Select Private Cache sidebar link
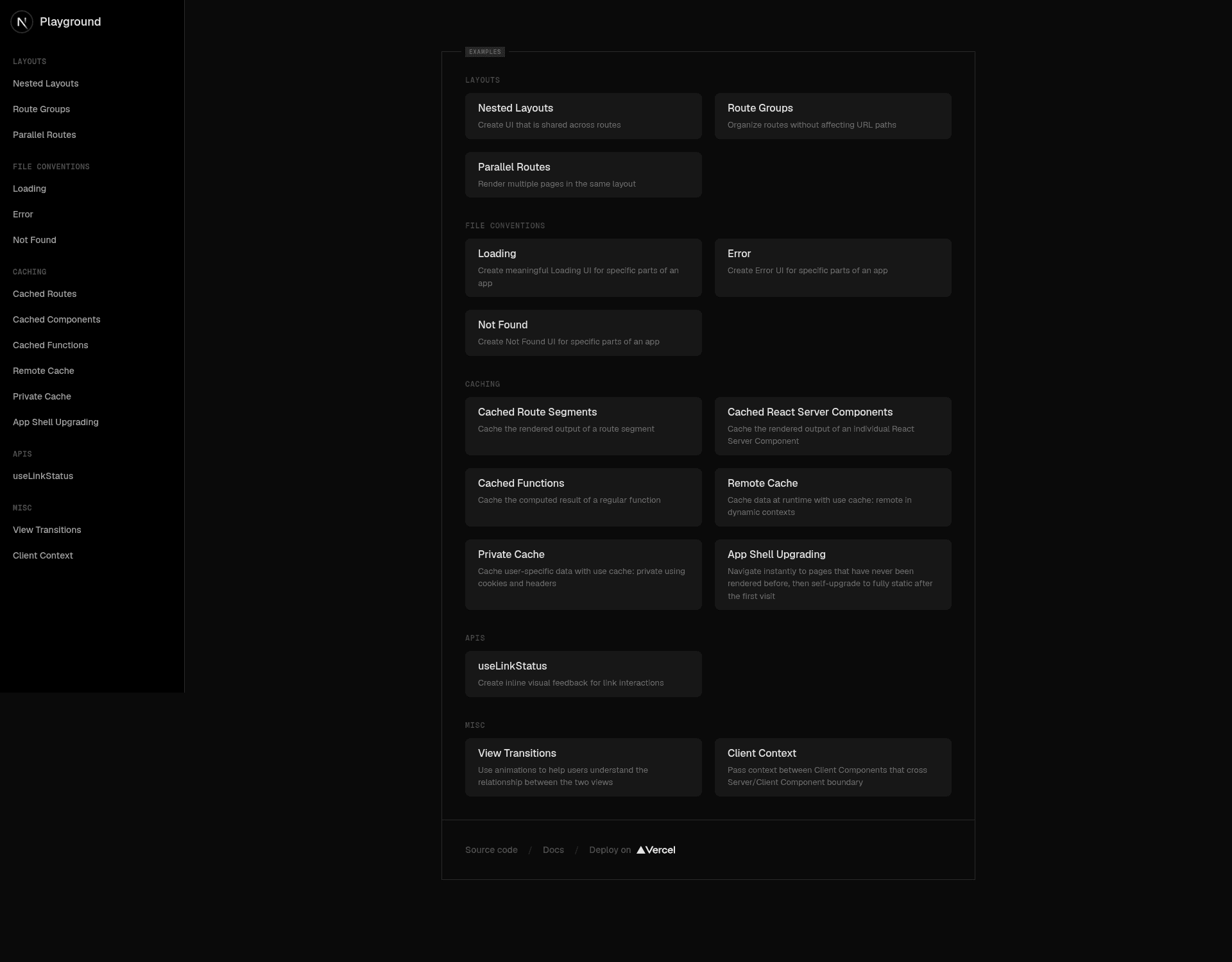This screenshot has width=1232, height=962. click(42, 396)
